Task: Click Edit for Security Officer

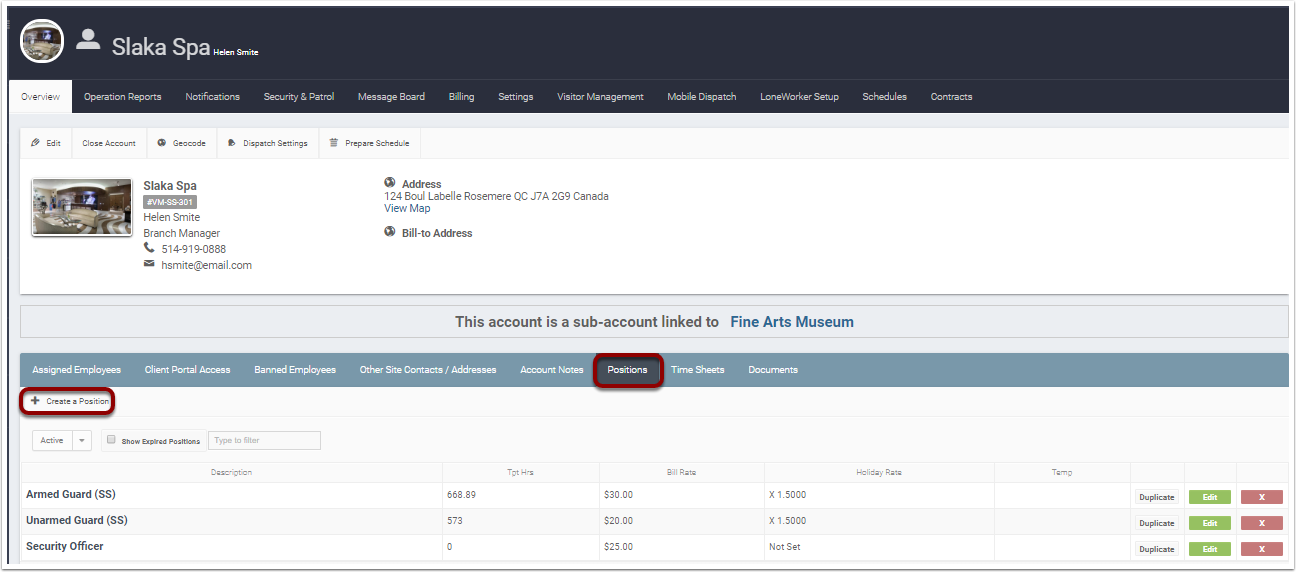Action: pyautogui.click(x=1210, y=549)
